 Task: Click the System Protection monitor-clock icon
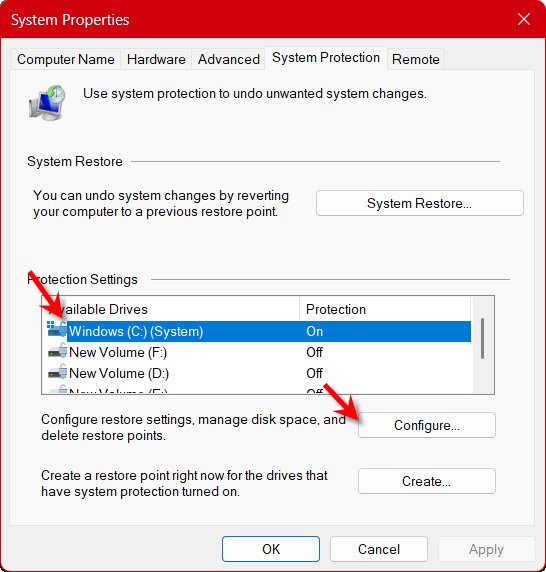coord(47,103)
